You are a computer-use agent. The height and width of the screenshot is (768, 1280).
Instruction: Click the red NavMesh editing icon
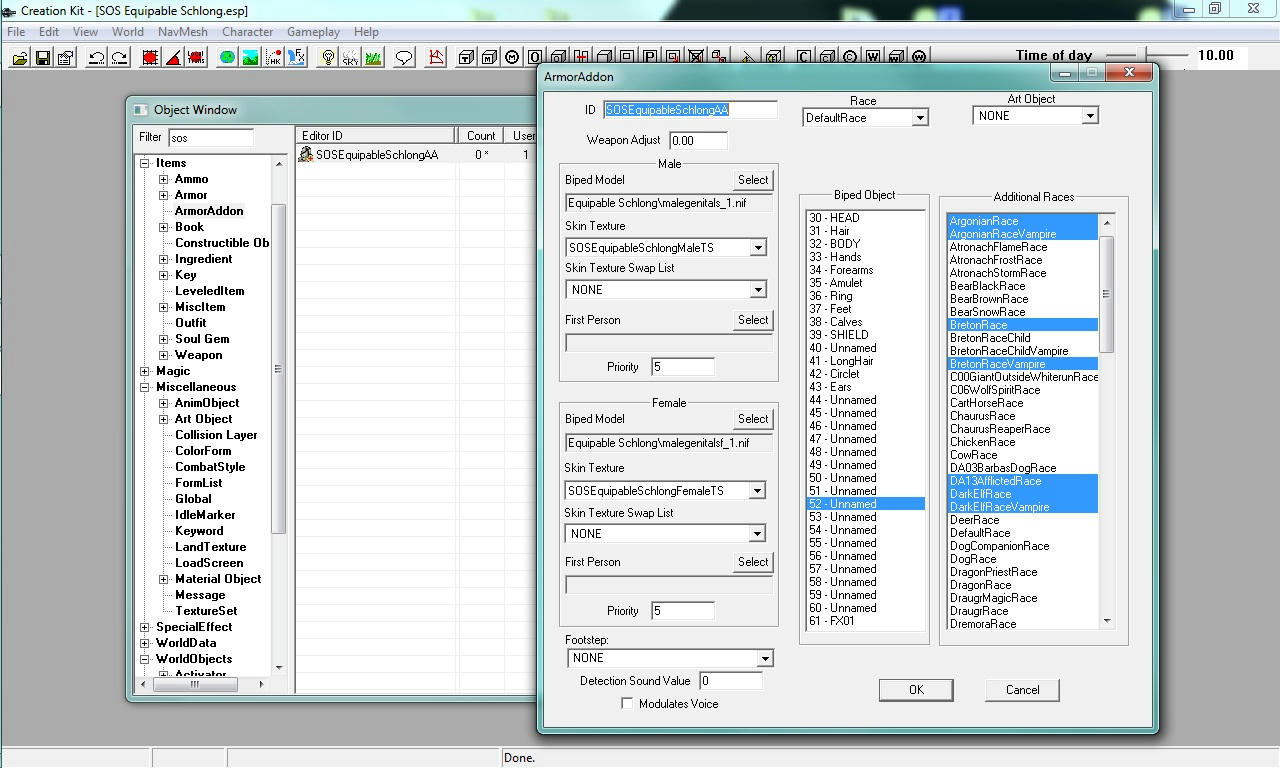(x=436, y=58)
